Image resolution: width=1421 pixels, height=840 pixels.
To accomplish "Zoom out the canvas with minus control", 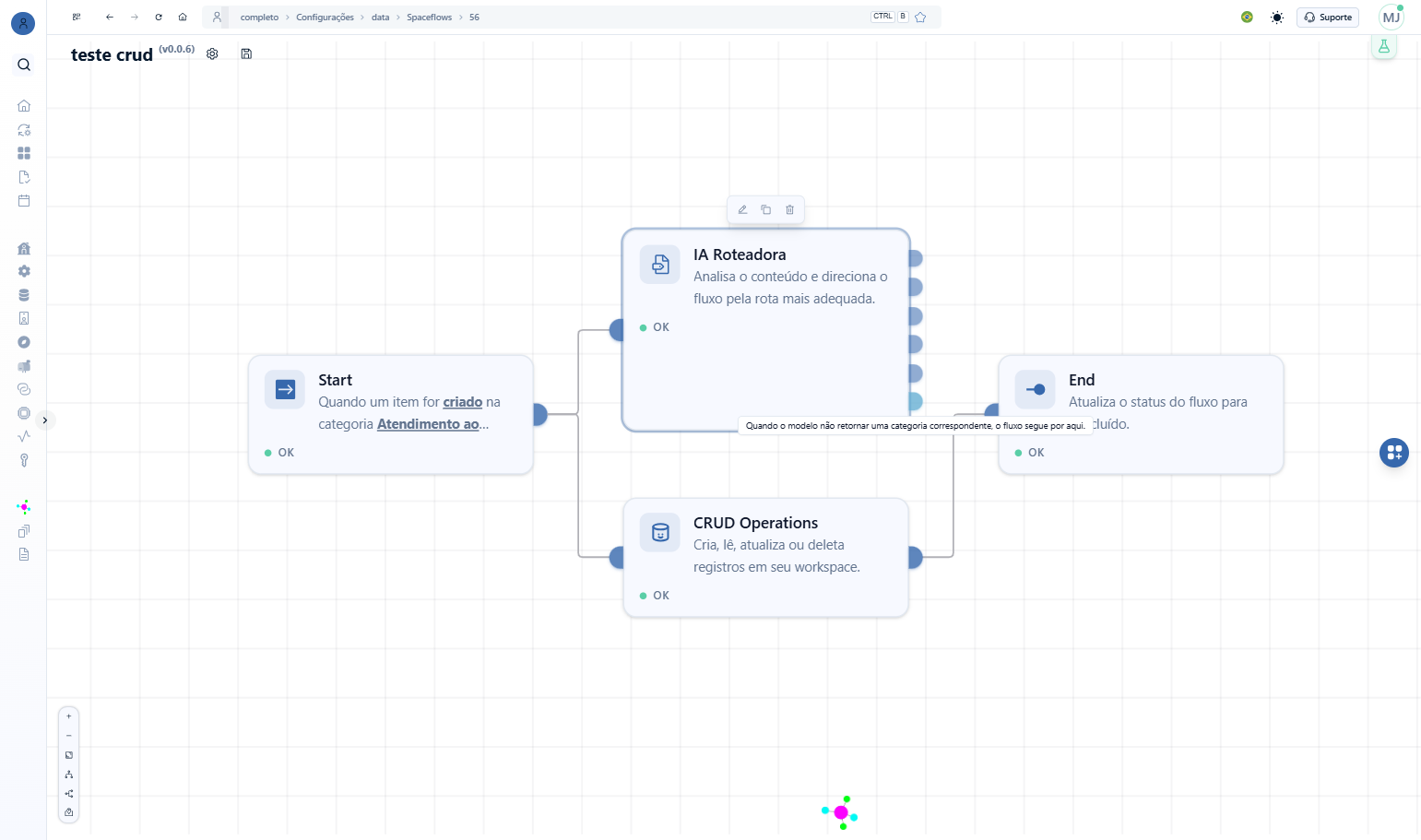I will (68, 736).
